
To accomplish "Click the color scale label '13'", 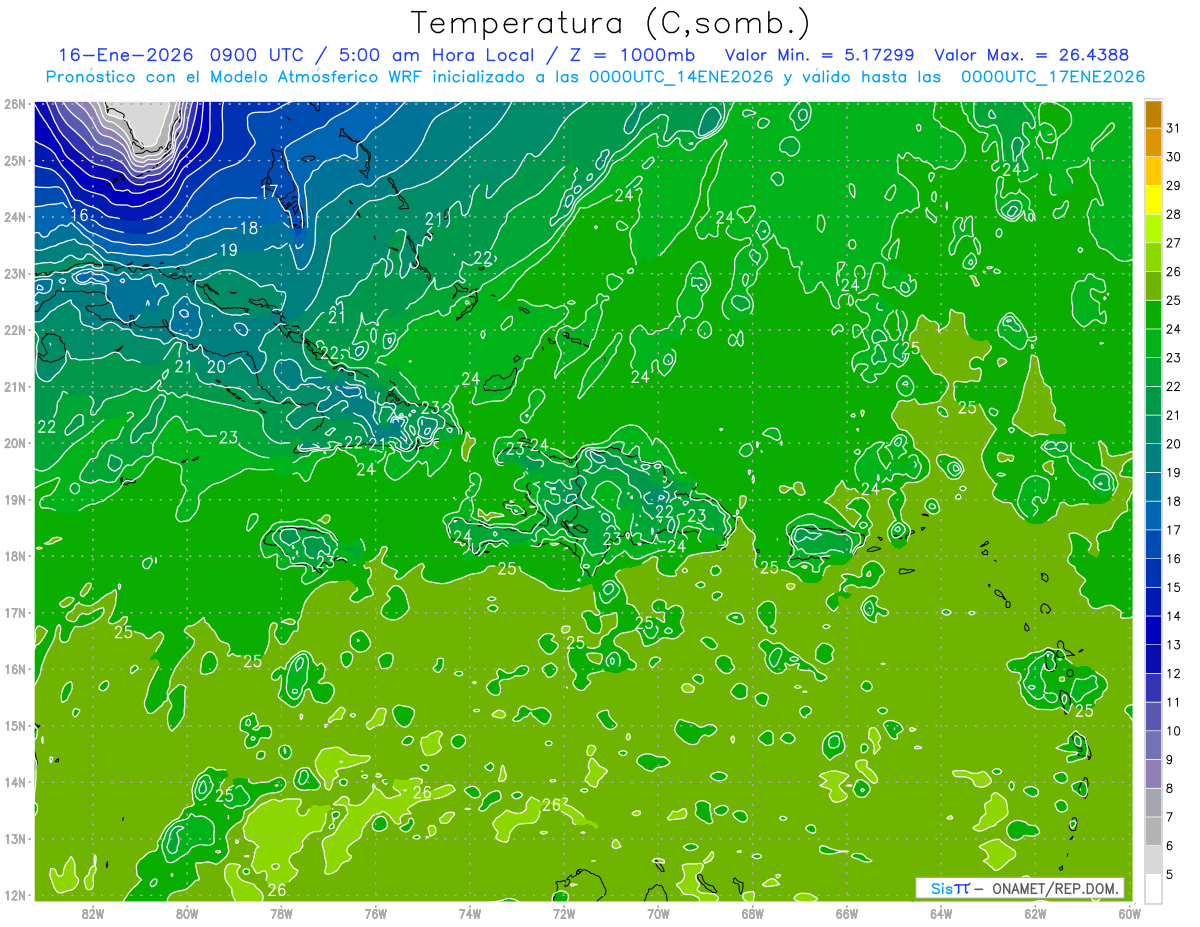I will 1174,645.
